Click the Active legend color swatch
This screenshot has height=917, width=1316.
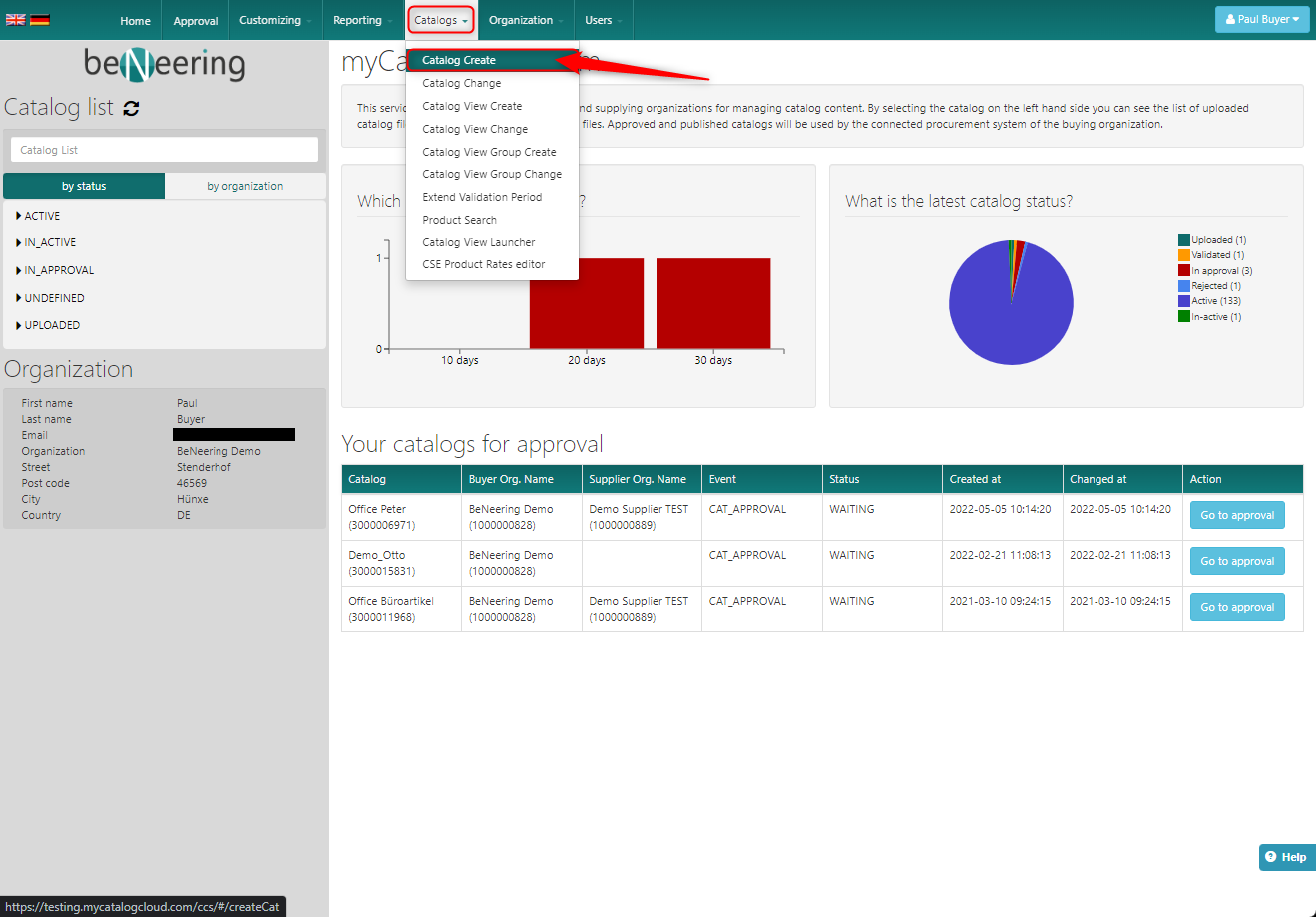pos(1184,301)
